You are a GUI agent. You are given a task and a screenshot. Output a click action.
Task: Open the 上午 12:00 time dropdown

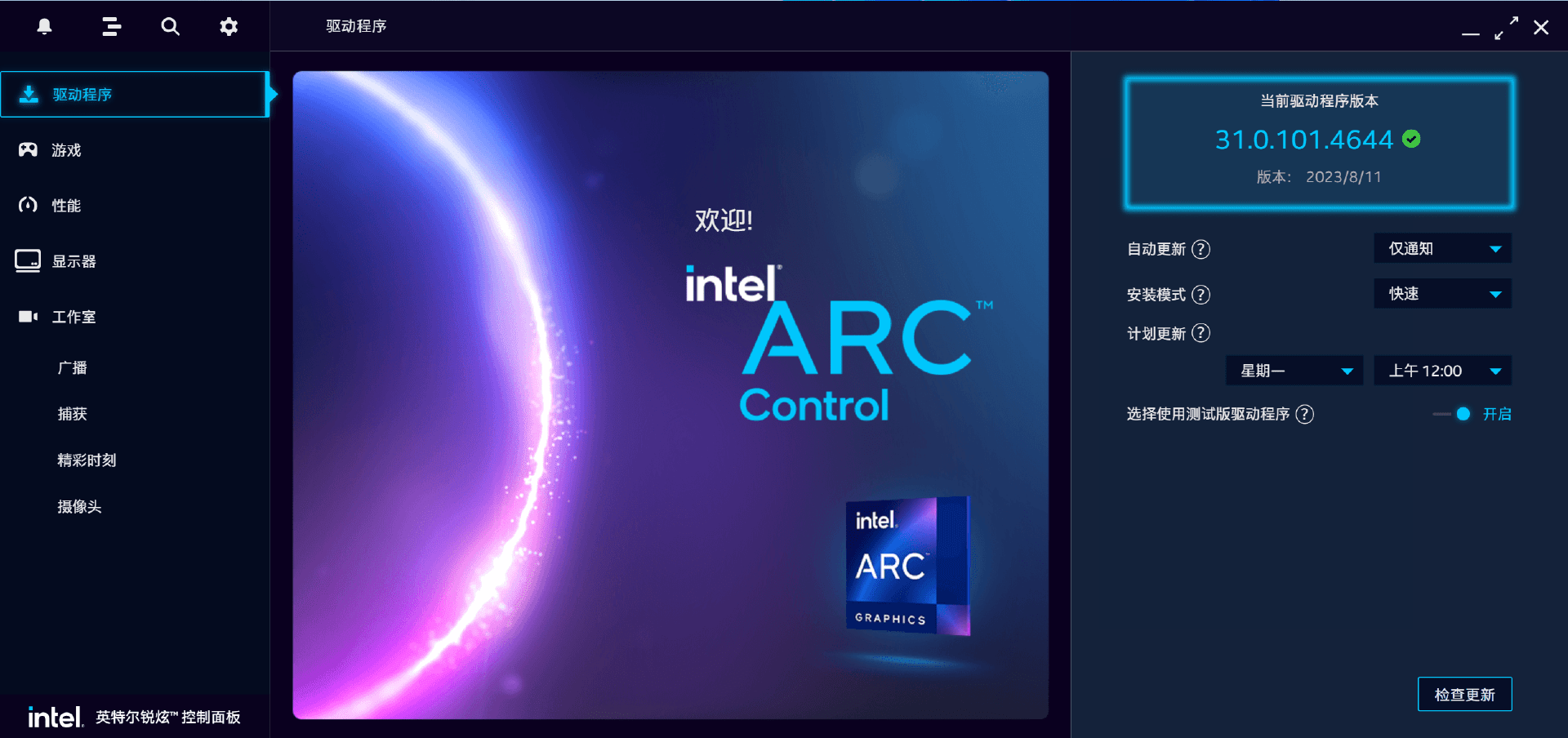(x=1442, y=371)
